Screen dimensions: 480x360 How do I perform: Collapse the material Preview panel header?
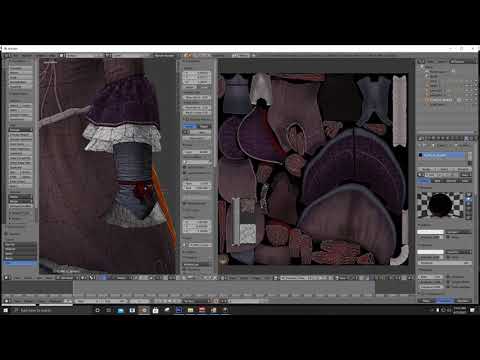point(425,188)
